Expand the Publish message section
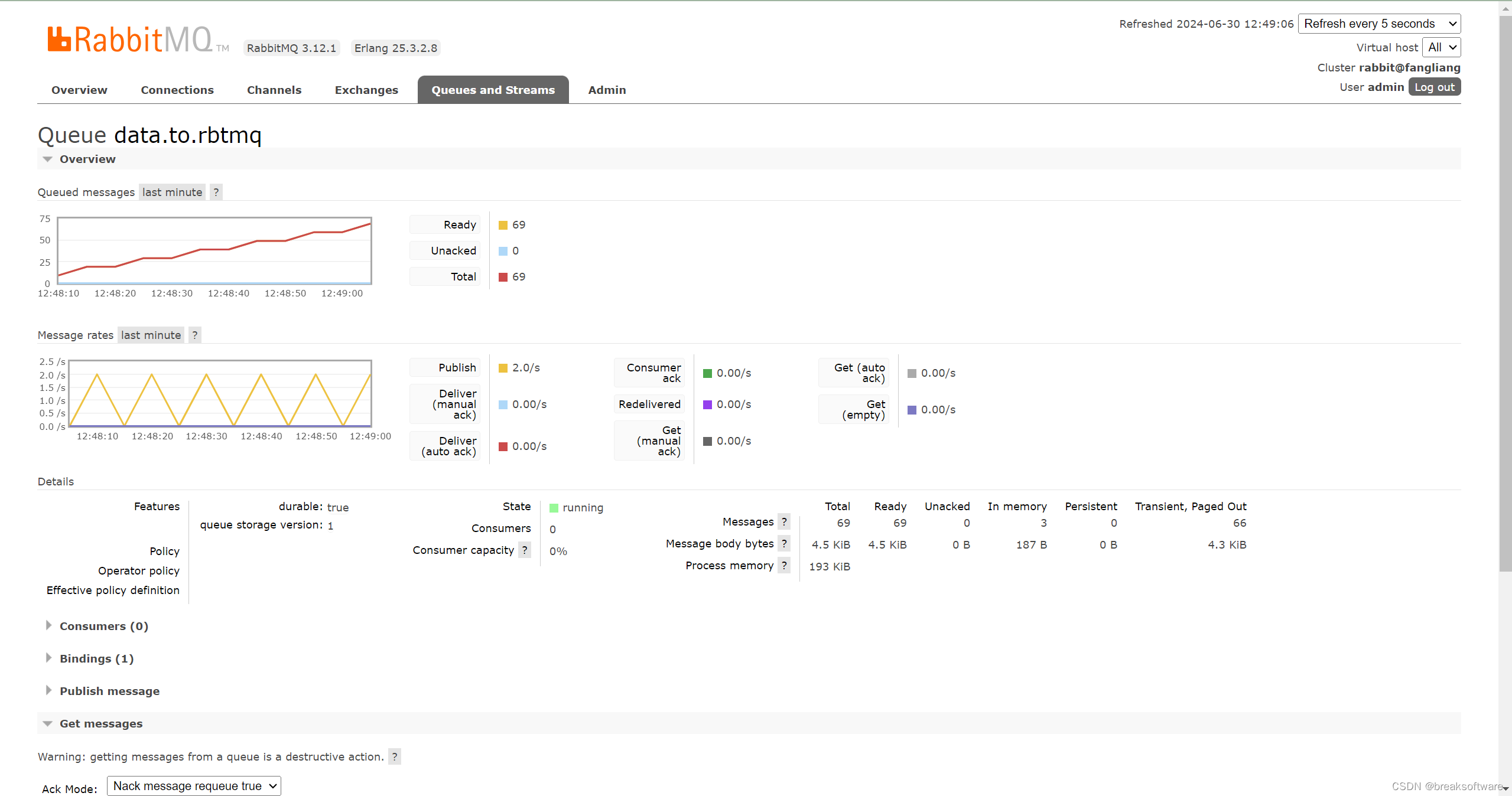 (110, 691)
